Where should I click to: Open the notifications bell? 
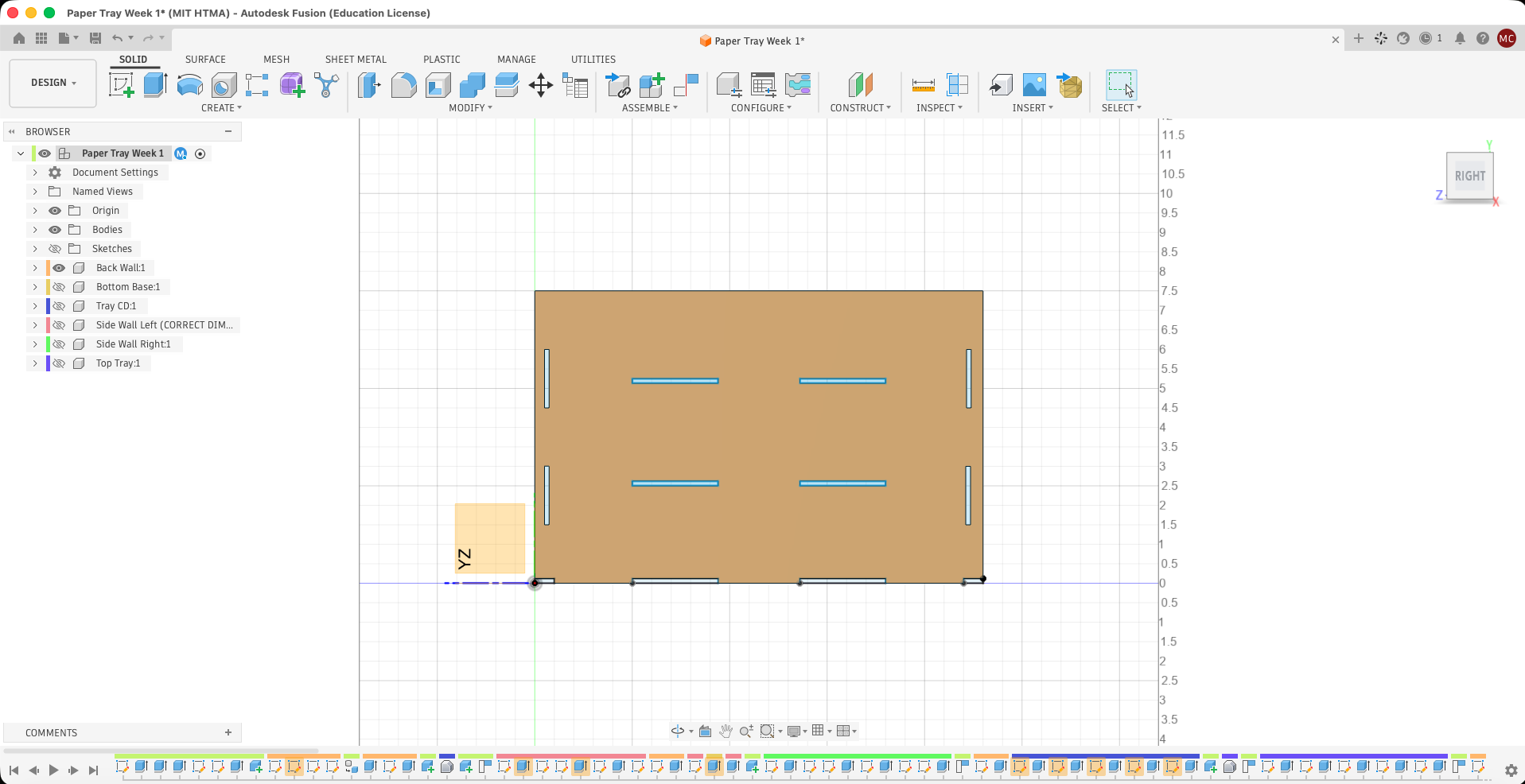[1460, 38]
